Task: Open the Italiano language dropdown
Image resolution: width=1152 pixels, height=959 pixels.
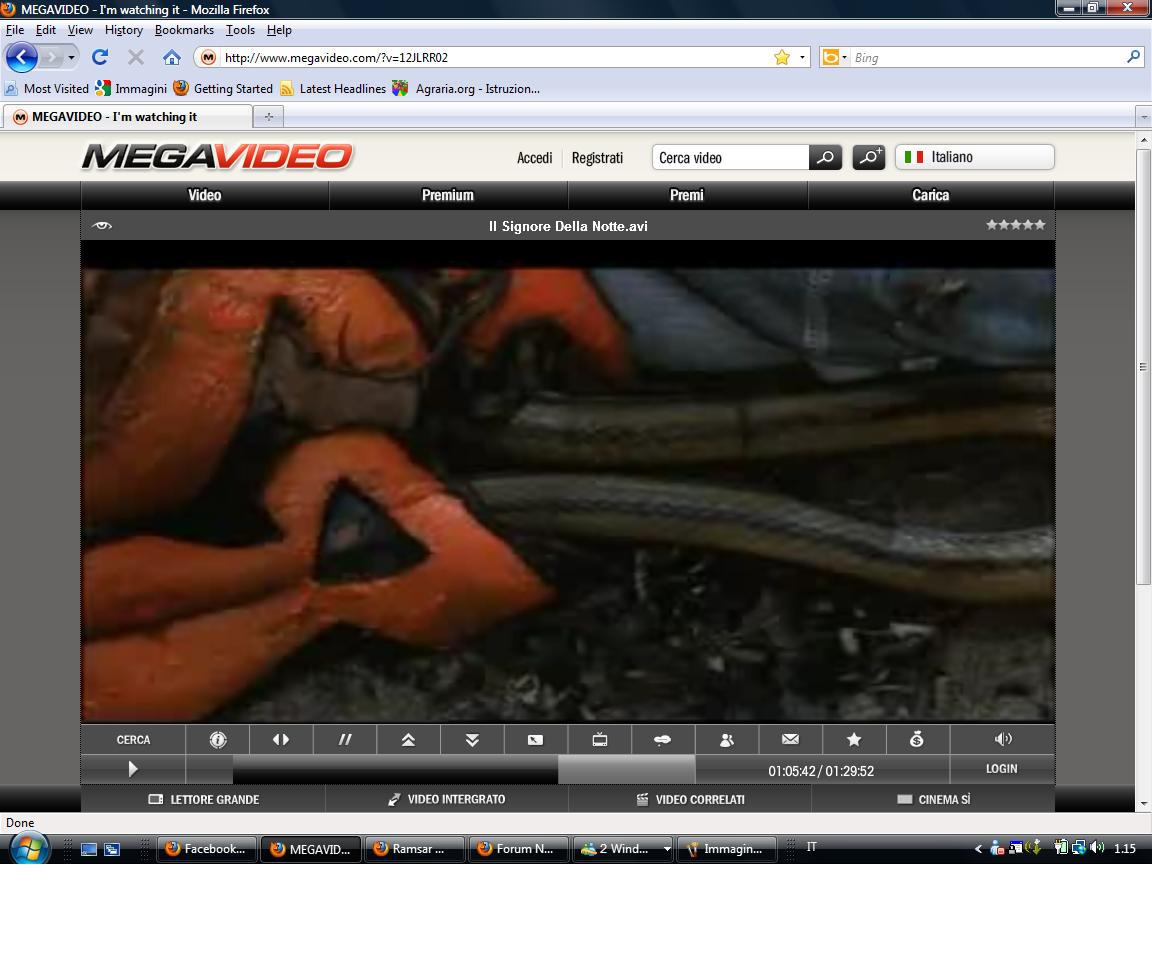Action: point(974,157)
